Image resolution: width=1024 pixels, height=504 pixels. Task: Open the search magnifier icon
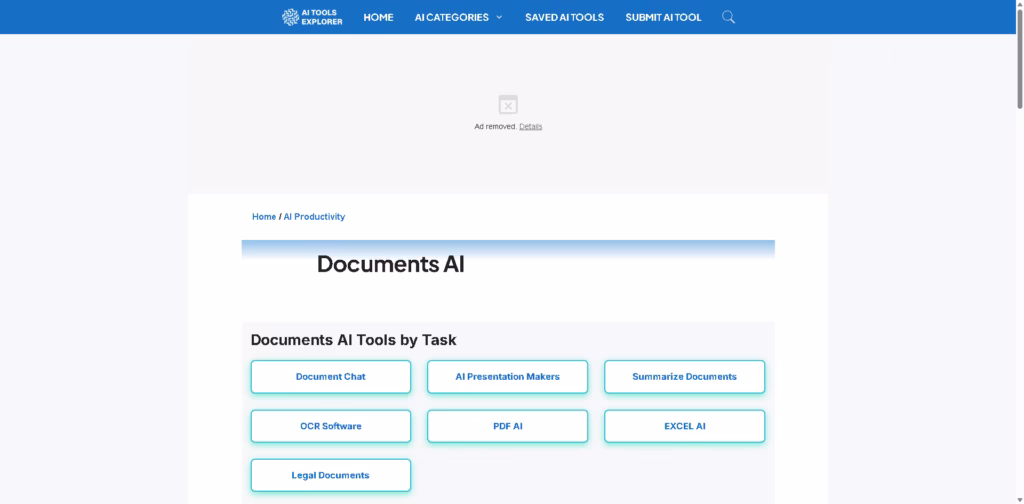(728, 17)
